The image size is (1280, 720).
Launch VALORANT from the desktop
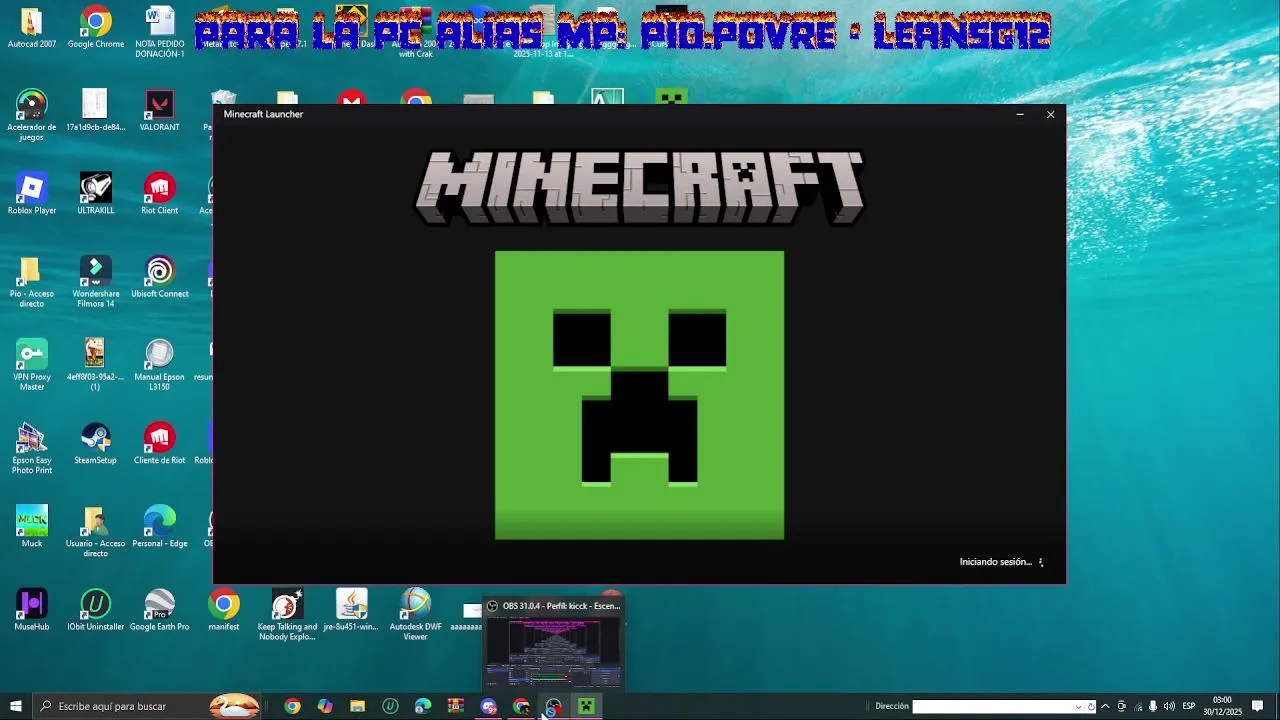click(x=160, y=110)
